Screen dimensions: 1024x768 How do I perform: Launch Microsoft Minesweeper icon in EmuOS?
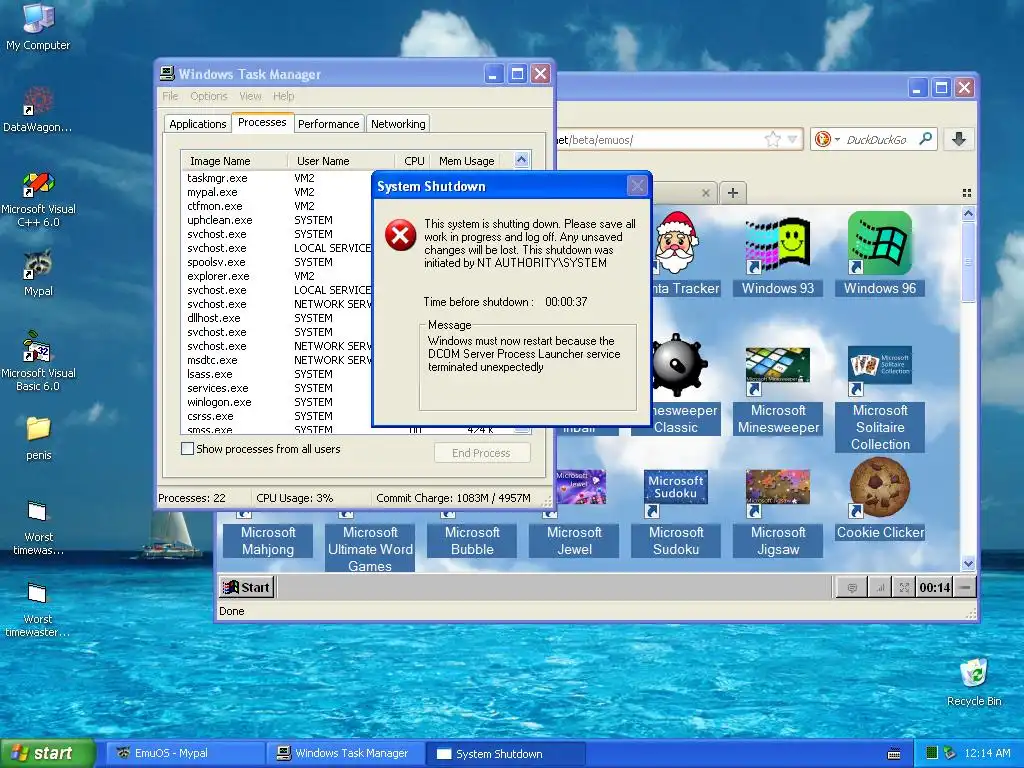click(x=777, y=391)
